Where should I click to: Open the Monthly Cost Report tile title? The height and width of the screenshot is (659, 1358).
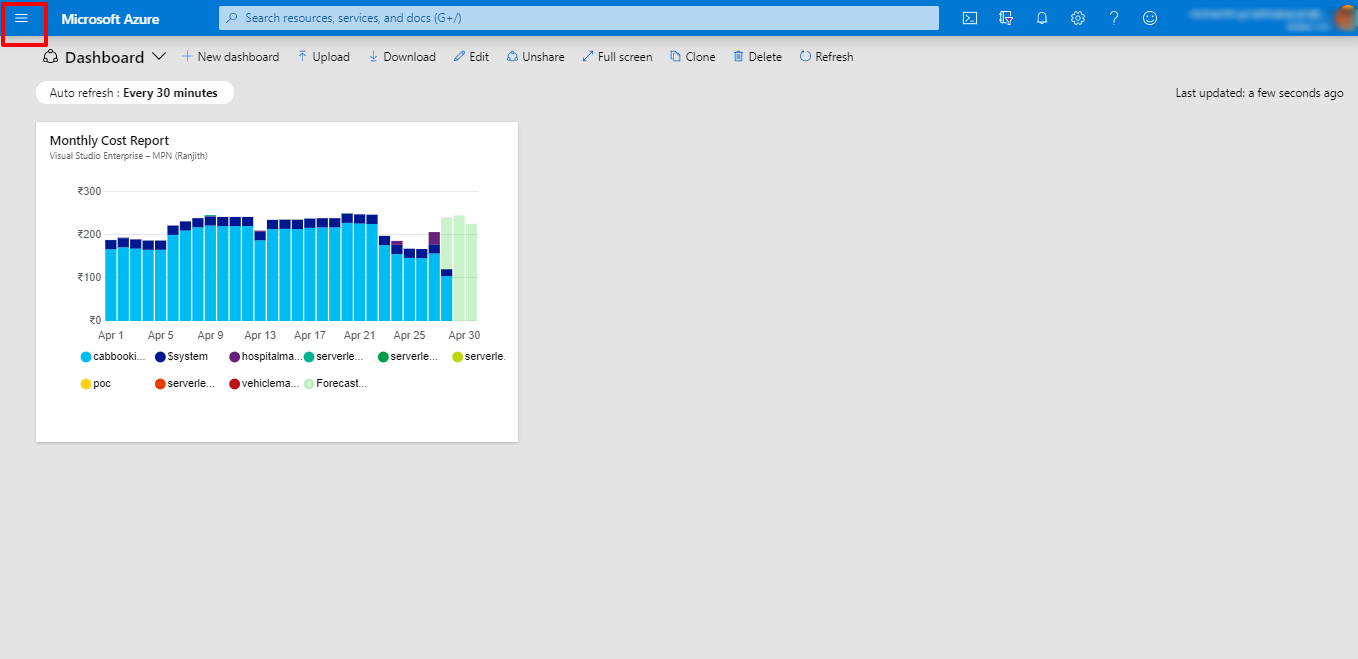[109, 141]
